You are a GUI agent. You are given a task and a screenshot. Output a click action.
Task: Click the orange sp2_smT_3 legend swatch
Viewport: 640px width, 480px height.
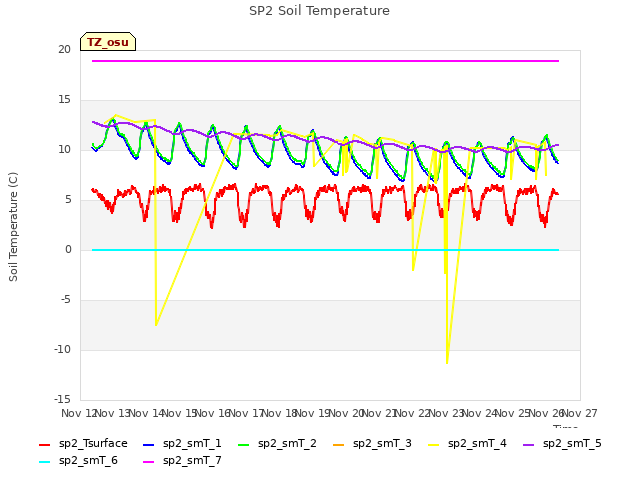click(x=339, y=444)
